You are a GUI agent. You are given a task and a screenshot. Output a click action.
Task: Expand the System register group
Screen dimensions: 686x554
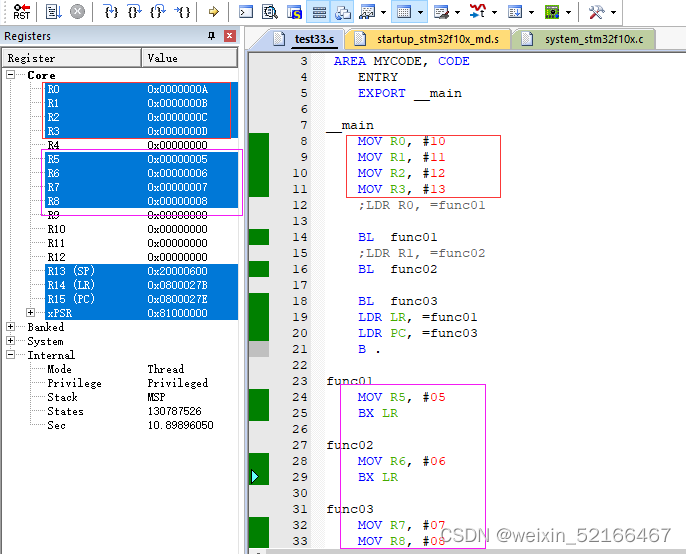coord(10,340)
